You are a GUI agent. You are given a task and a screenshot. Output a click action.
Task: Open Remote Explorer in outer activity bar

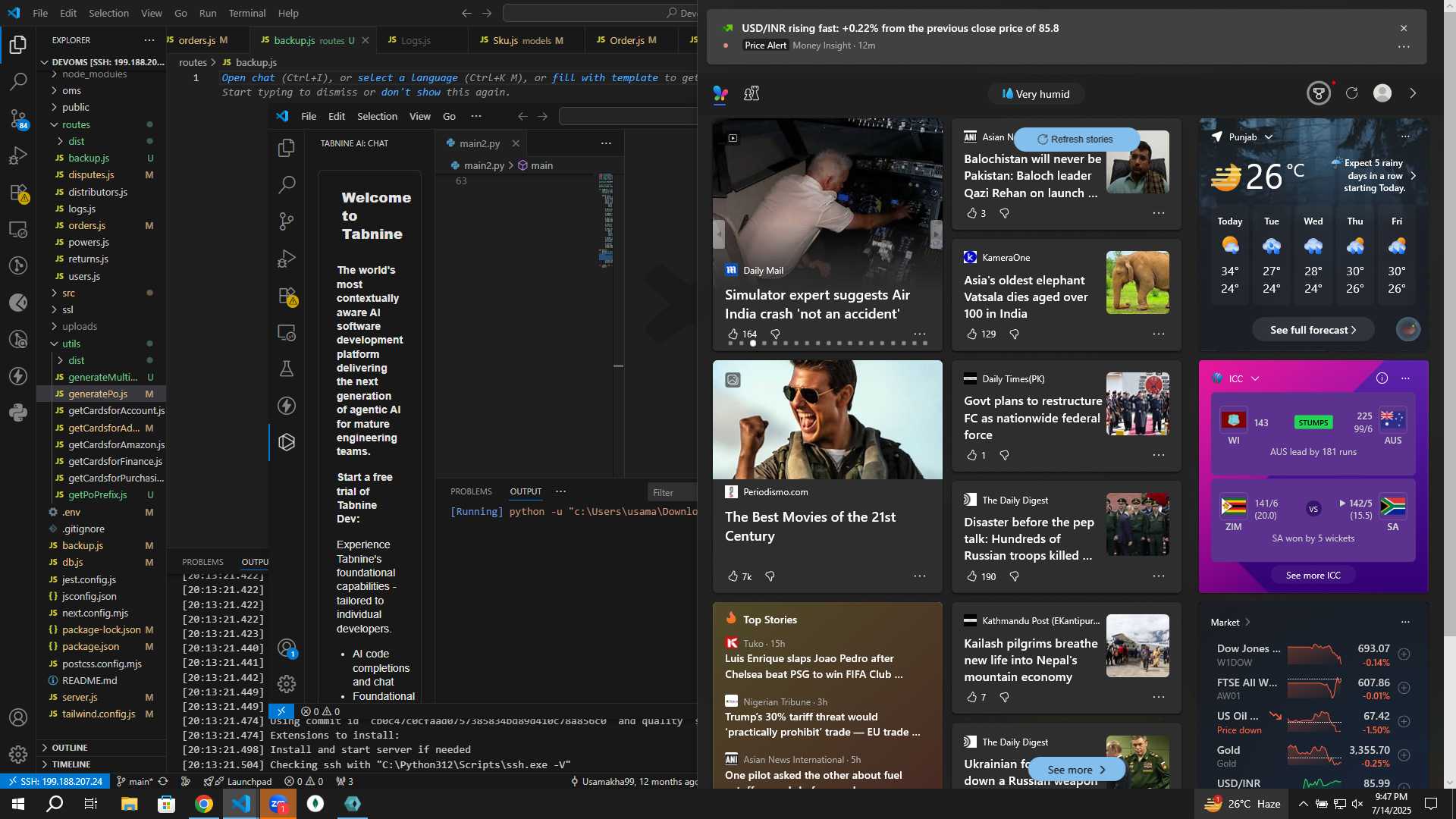pyautogui.click(x=18, y=229)
